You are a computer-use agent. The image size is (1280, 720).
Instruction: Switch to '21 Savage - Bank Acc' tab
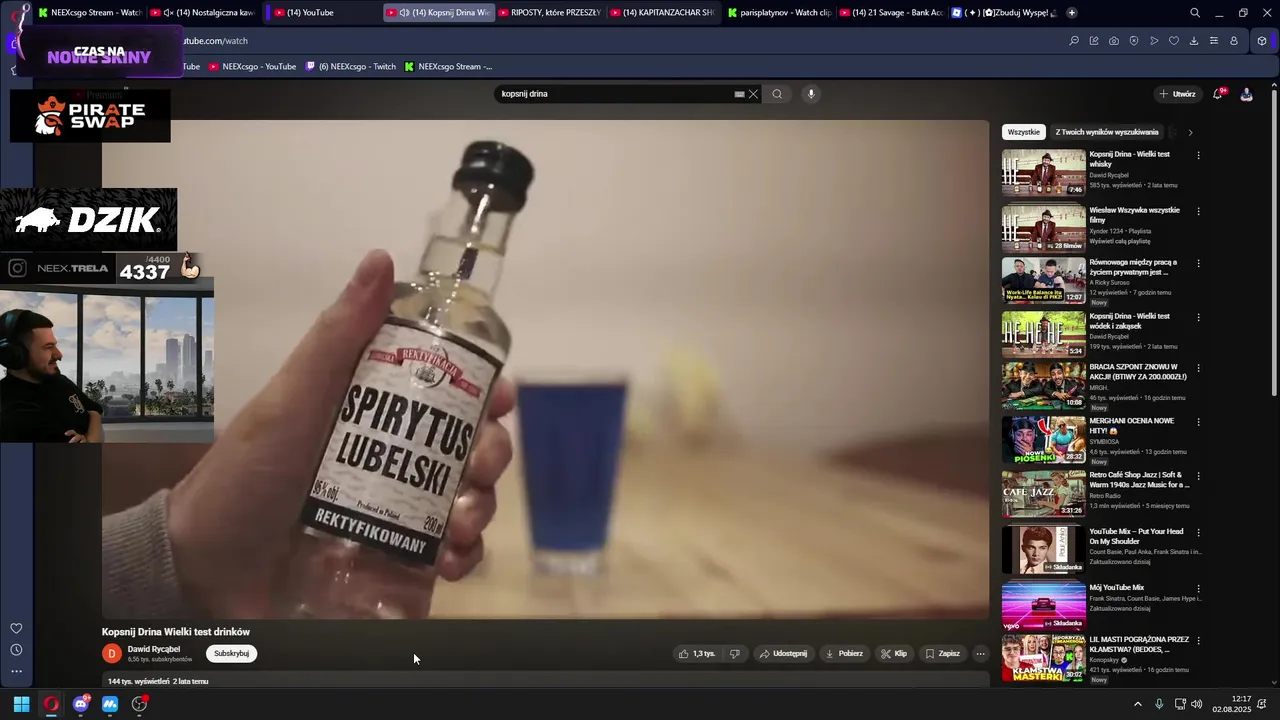click(892, 13)
